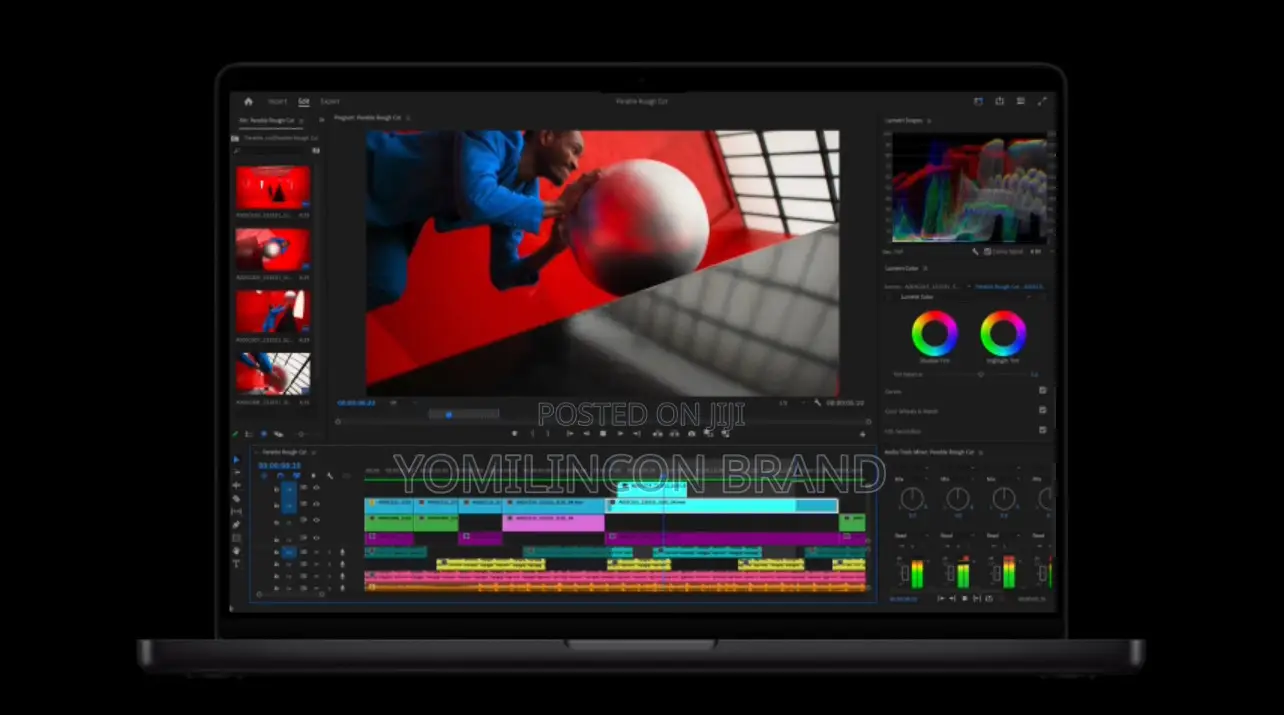Click the Shadow Tint color wheel
Image resolution: width=1284 pixels, height=715 pixels.
pyautogui.click(x=934, y=334)
